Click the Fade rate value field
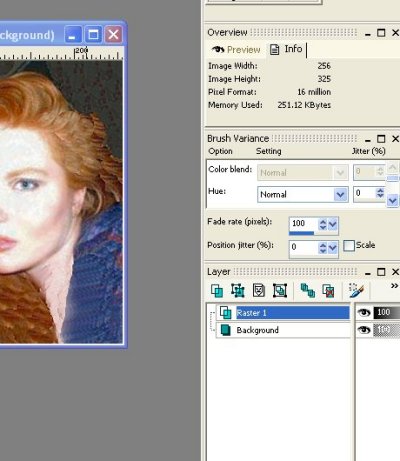 point(304,223)
